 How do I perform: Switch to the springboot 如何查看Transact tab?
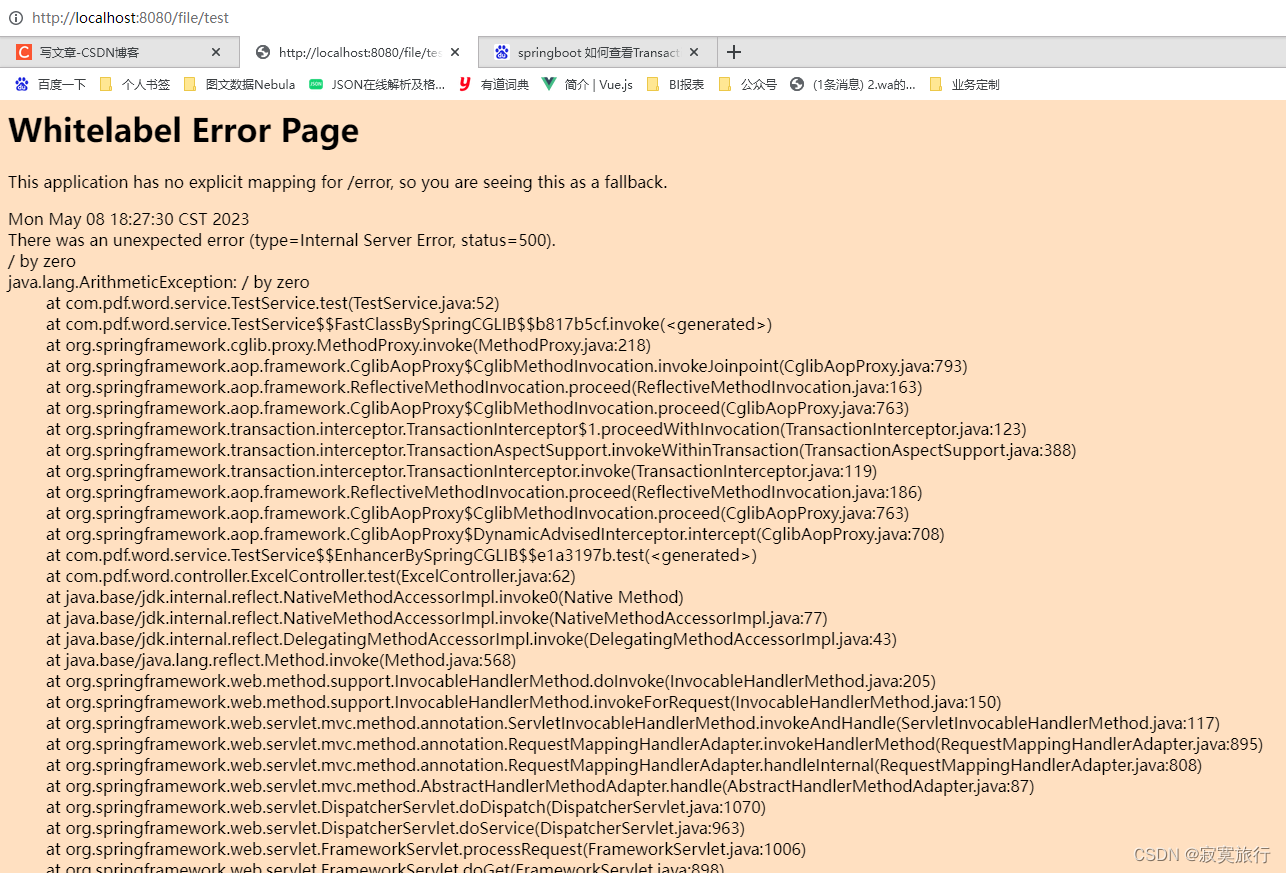(x=598, y=52)
